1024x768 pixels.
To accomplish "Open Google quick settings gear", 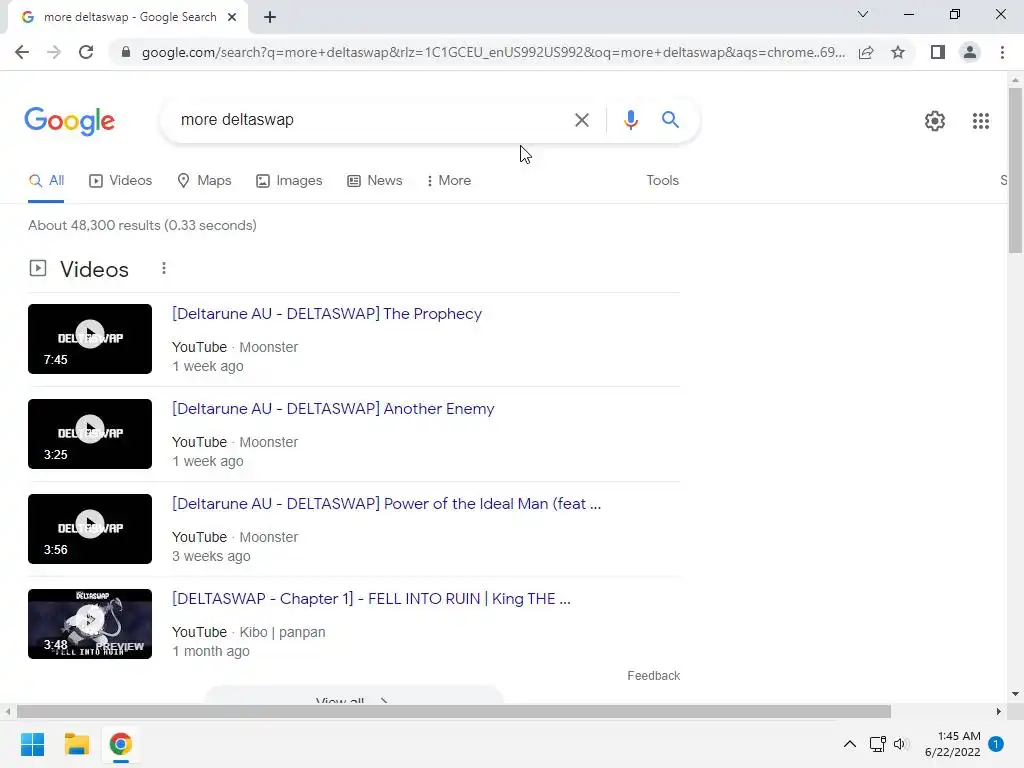I will 935,121.
